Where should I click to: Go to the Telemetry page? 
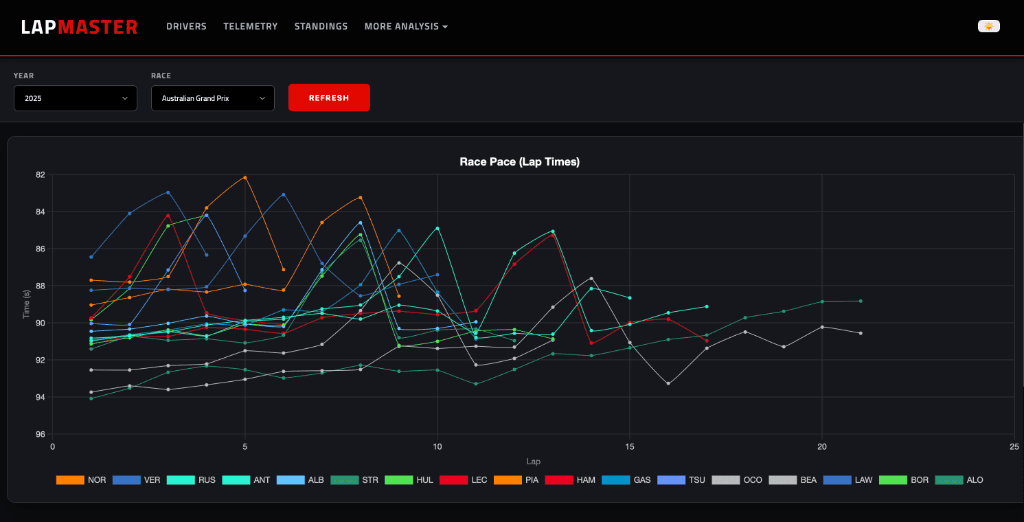point(250,26)
